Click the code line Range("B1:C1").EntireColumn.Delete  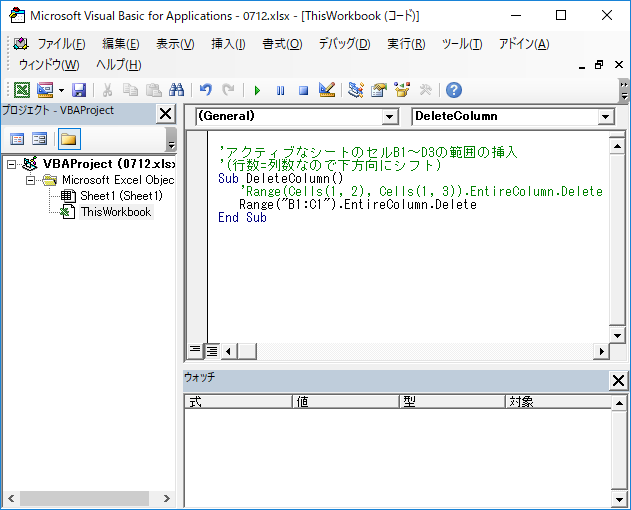pos(358,204)
